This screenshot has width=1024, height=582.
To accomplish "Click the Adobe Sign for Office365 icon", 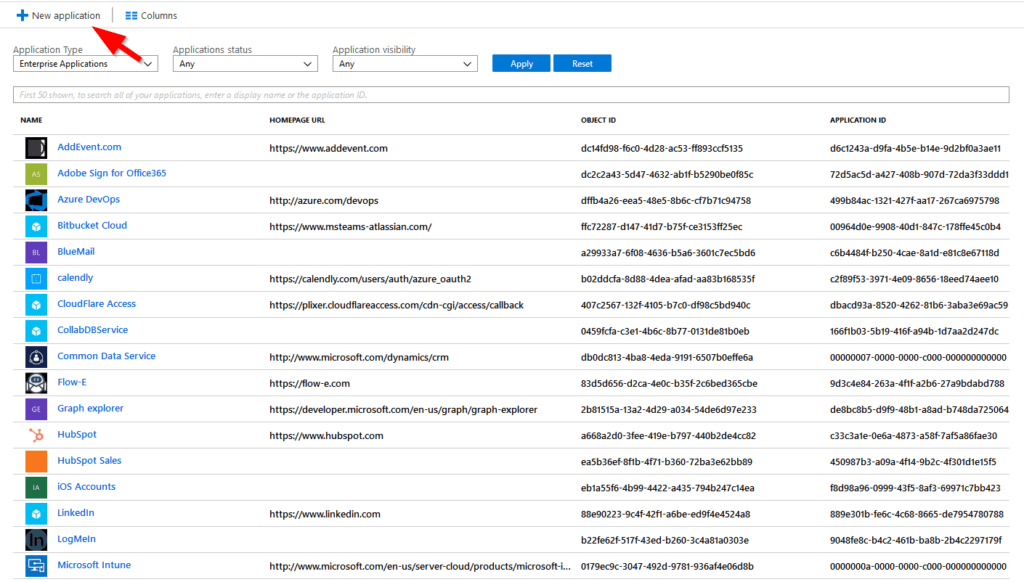I will click(36, 174).
